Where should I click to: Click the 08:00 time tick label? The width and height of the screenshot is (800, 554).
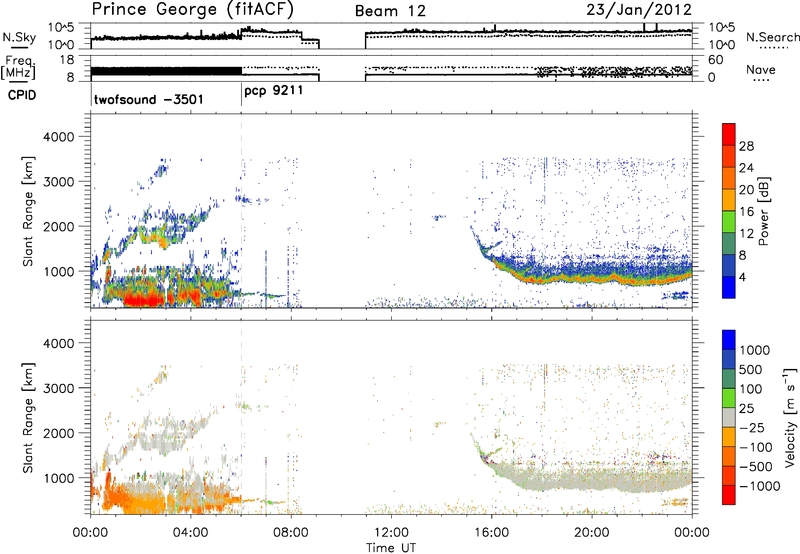pos(290,533)
